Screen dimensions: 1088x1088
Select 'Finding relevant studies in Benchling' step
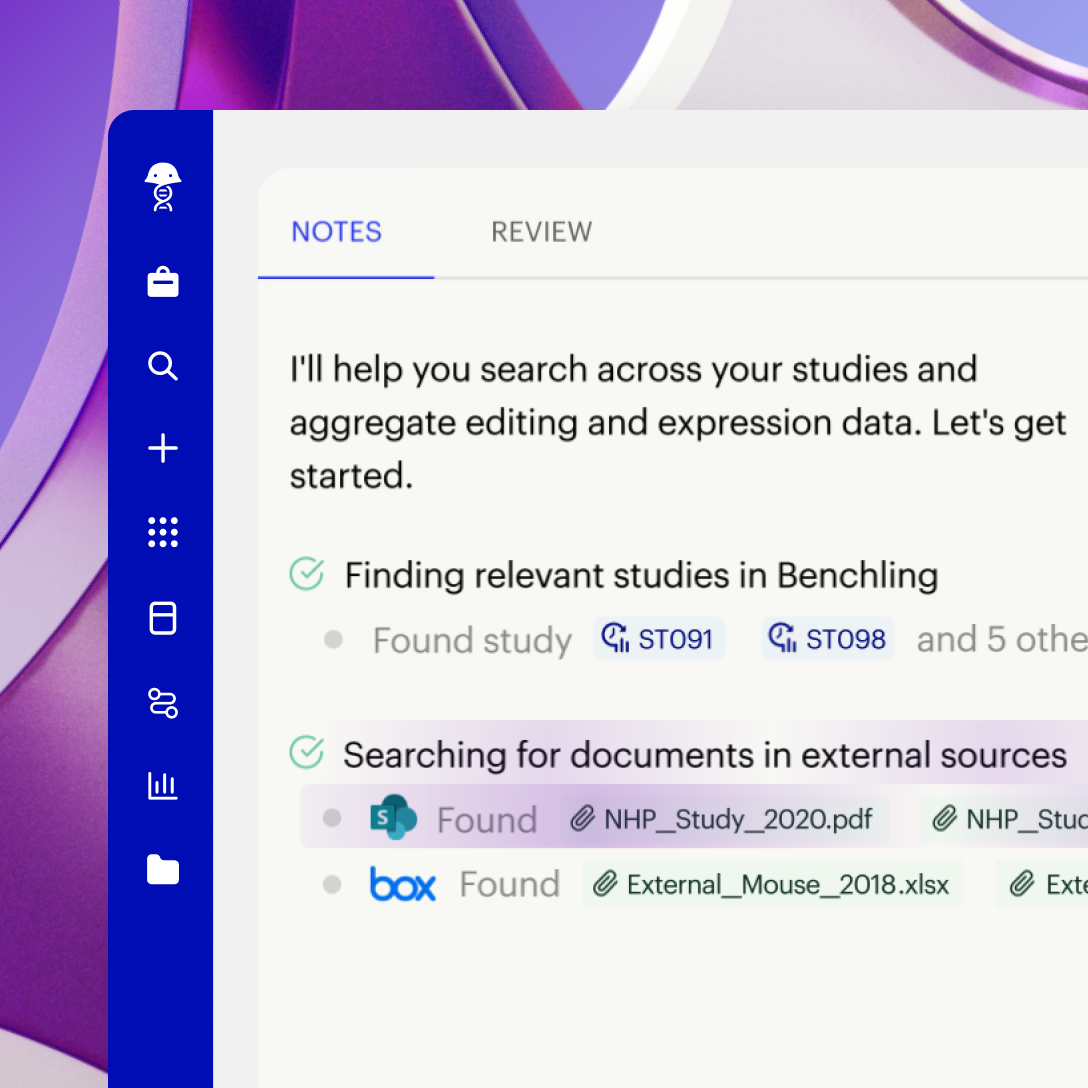tap(641, 575)
